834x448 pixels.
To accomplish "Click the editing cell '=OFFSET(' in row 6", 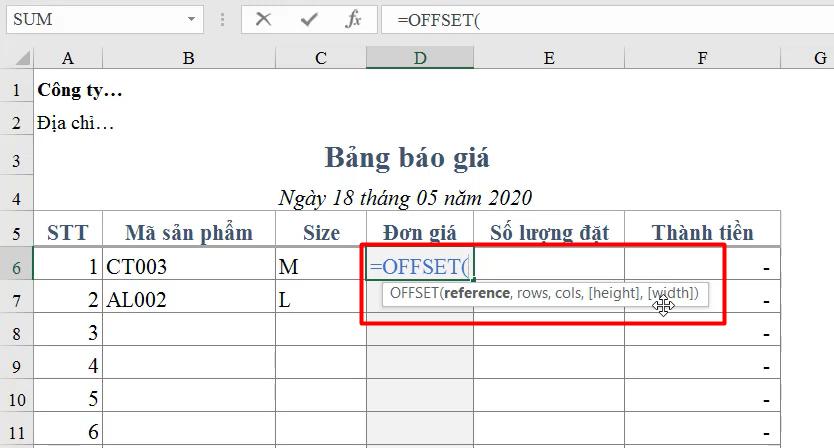I will click(x=420, y=266).
